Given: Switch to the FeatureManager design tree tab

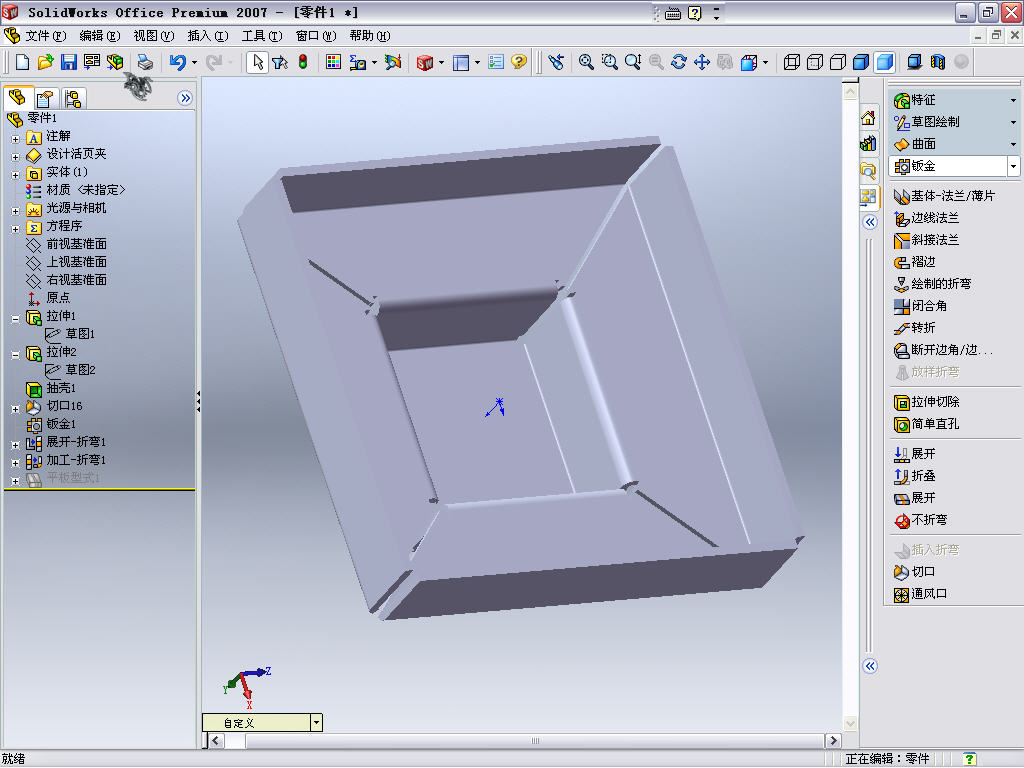Looking at the screenshot, I should 18,98.
